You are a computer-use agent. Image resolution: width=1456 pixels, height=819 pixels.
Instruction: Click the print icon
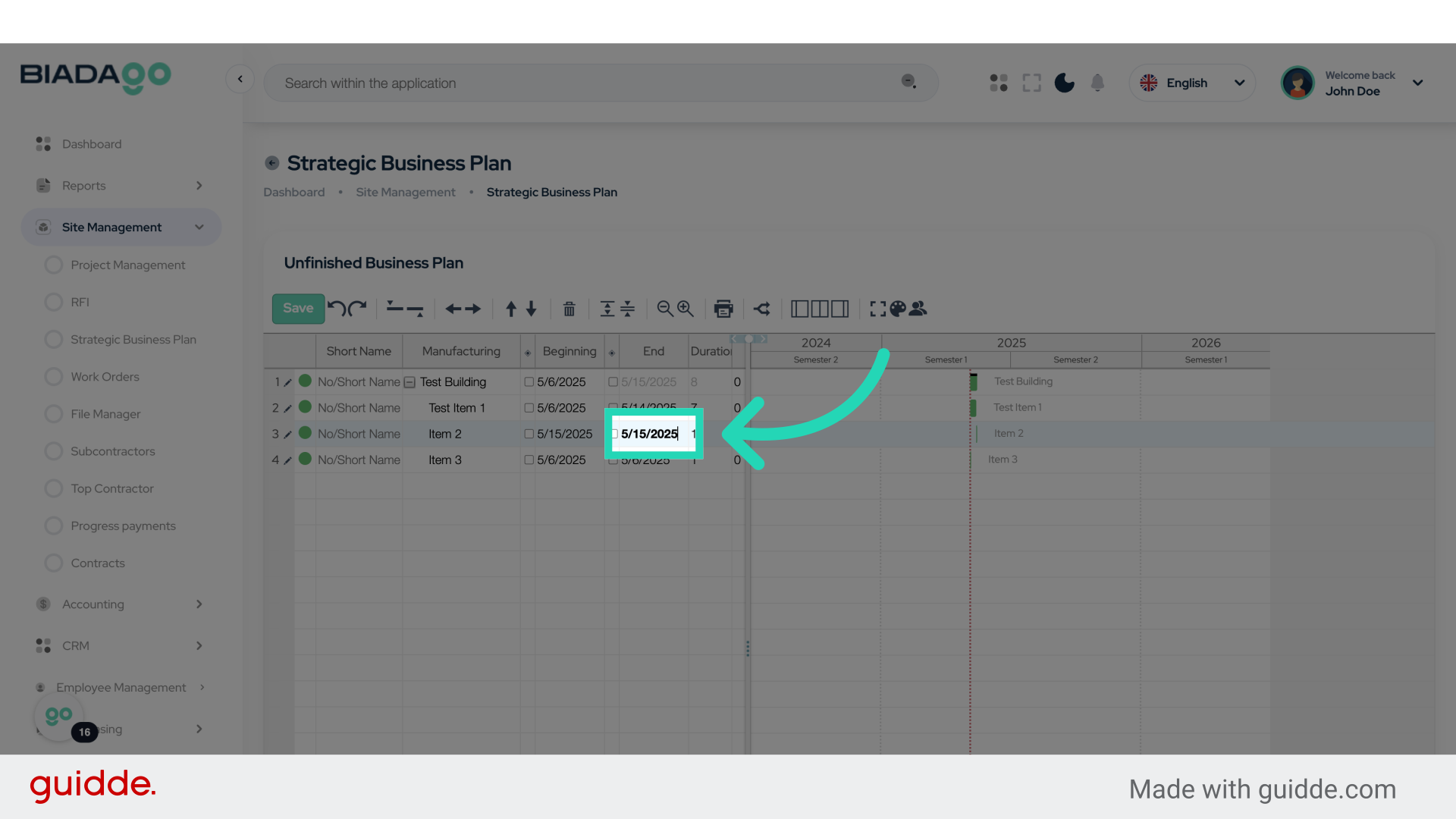[x=723, y=309]
